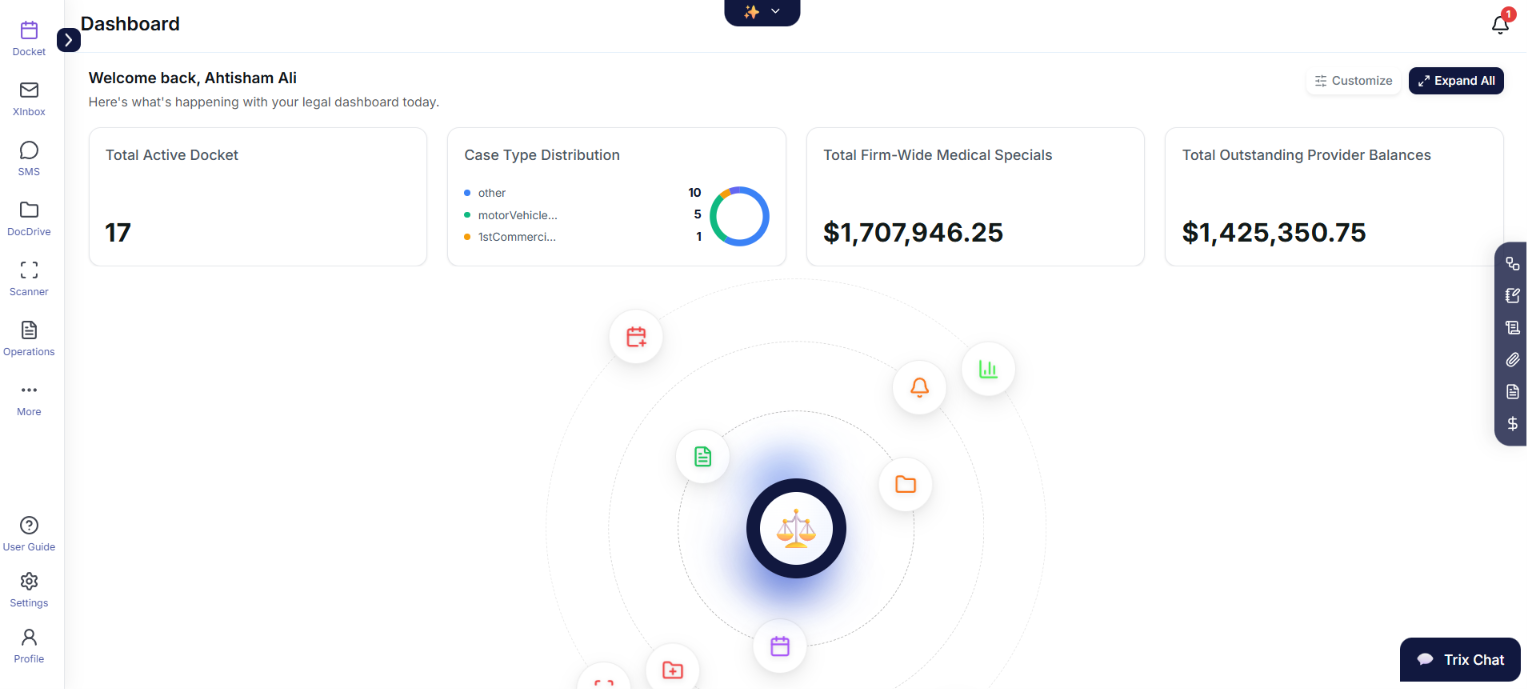
Task: Click the Dashboard page title
Action: [130, 24]
